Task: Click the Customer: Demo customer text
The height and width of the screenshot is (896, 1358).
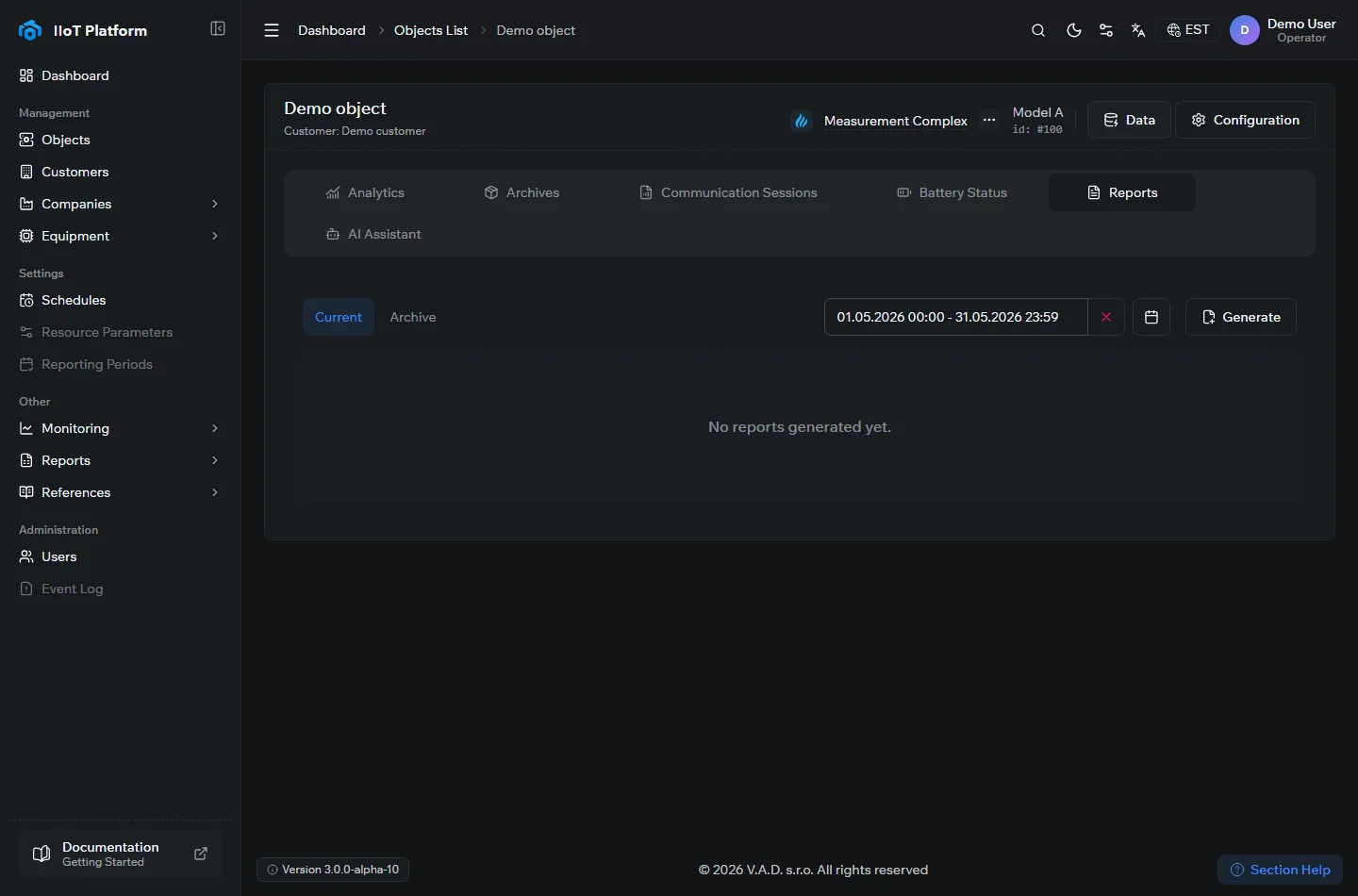Action: [x=355, y=131]
